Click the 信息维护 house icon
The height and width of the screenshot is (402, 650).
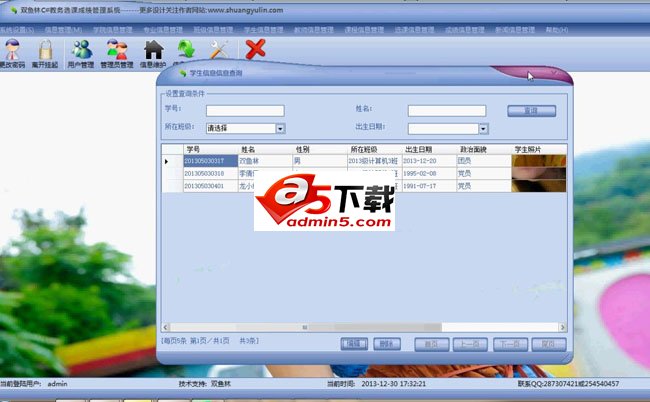153,53
